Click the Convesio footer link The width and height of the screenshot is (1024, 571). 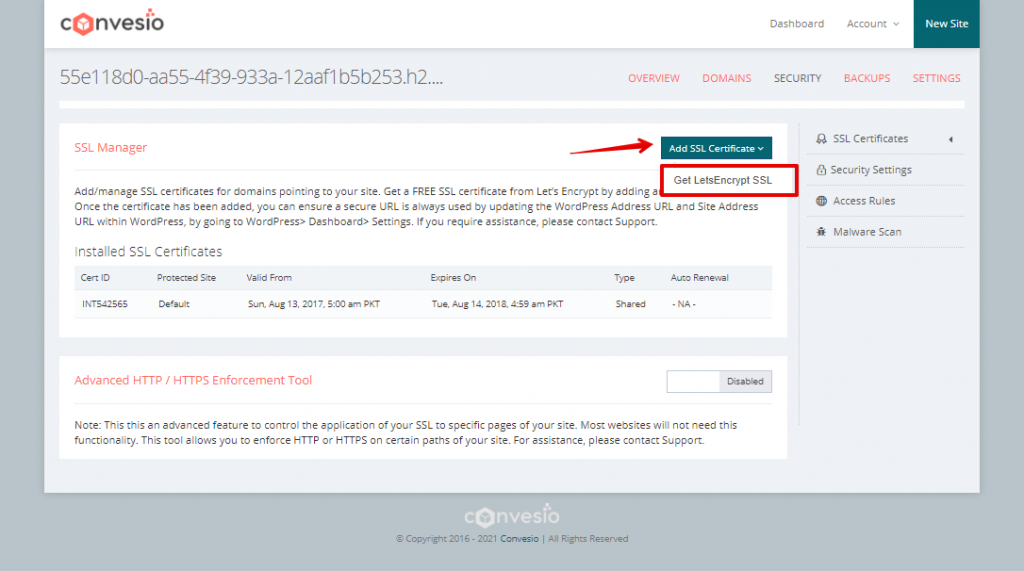tap(519, 539)
